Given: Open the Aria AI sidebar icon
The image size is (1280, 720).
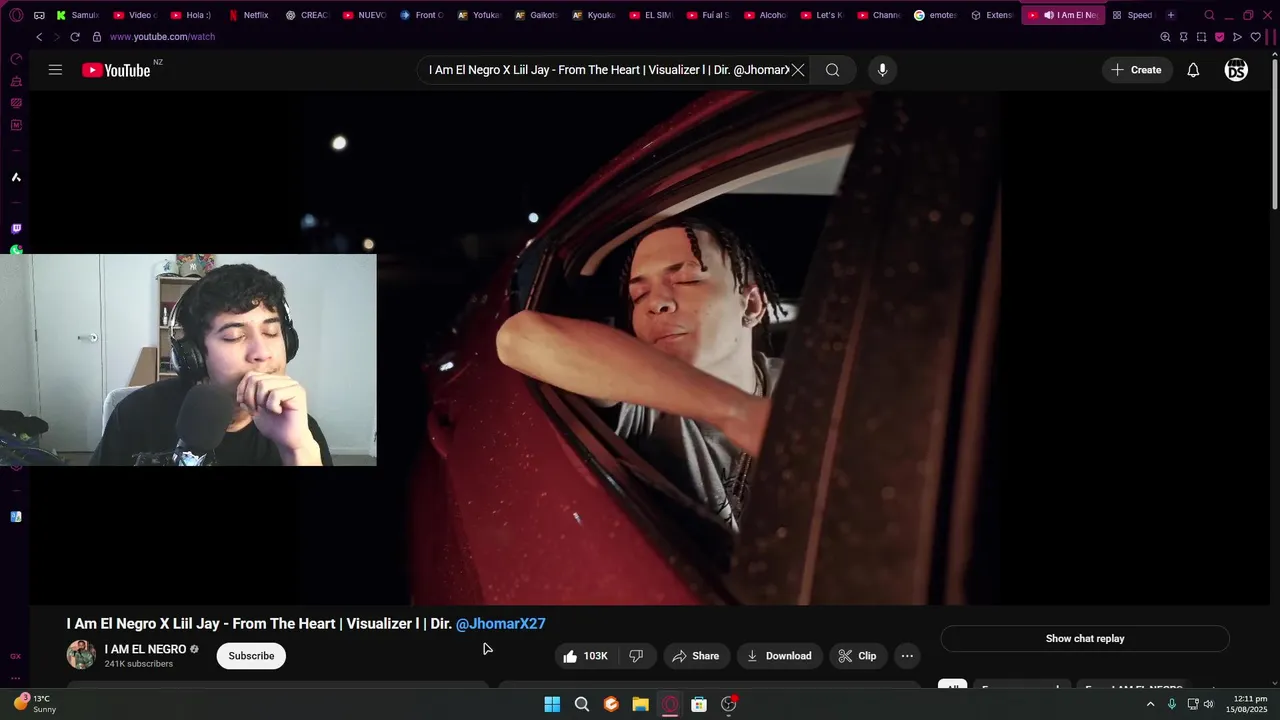Looking at the screenshot, I should click(16, 177).
